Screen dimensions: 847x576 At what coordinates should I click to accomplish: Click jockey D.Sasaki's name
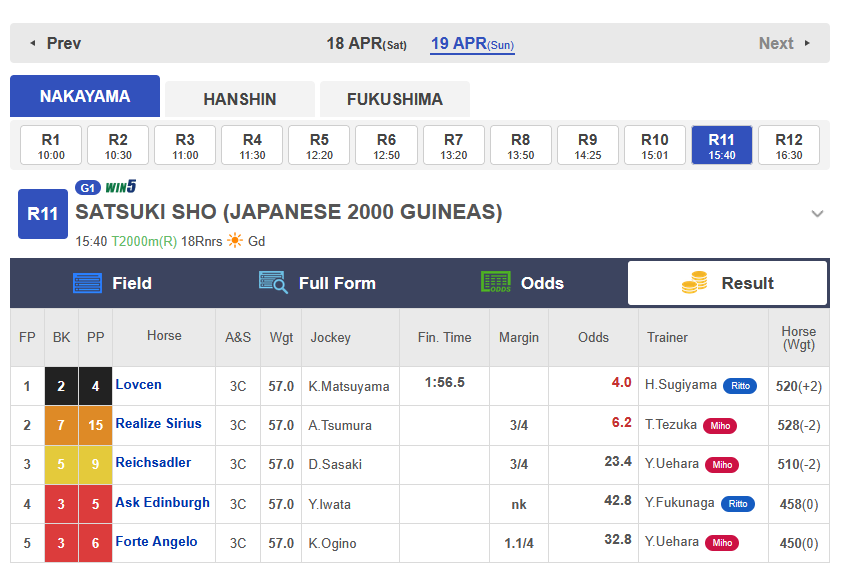click(x=335, y=464)
